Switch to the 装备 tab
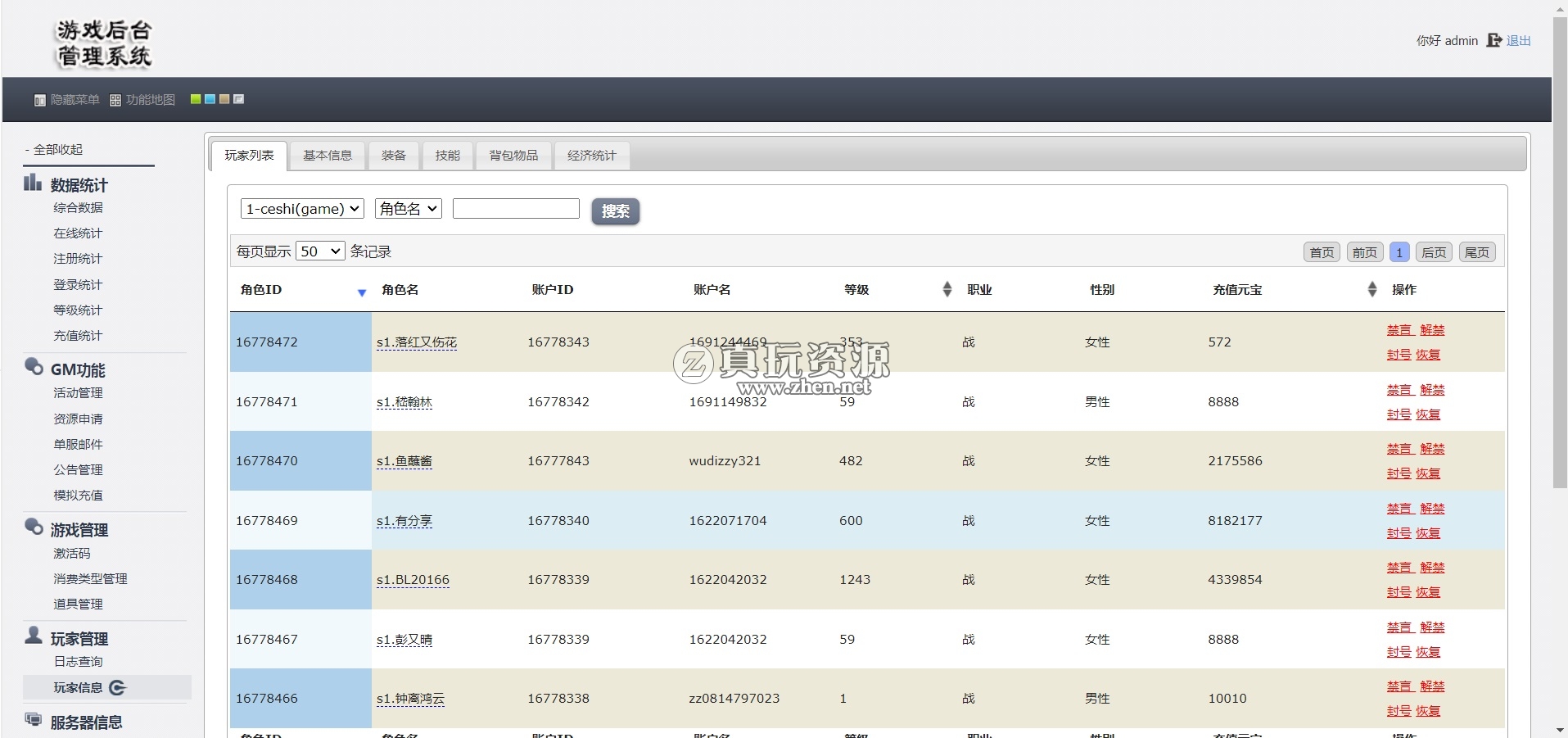The image size is (1568, 738). 394,156
